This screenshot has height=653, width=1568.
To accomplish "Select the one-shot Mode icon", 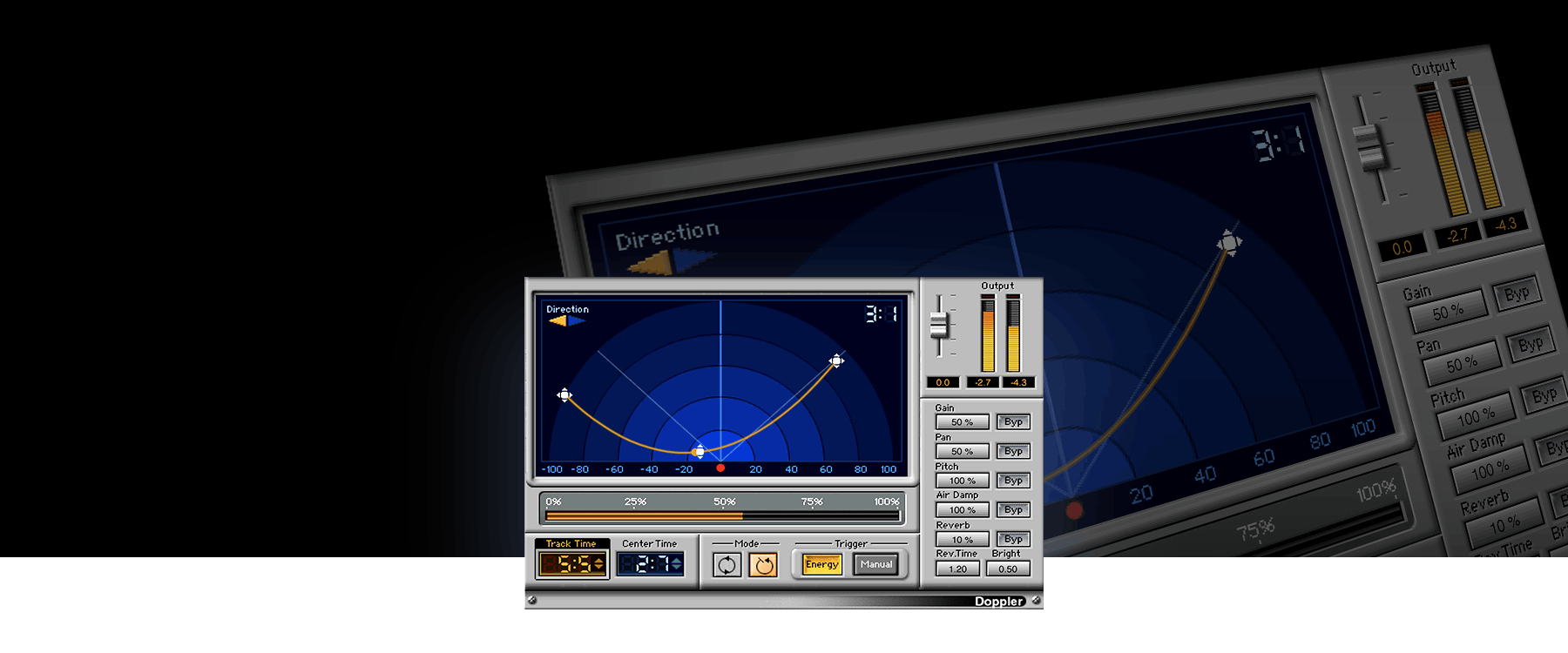I will (764, 565).
